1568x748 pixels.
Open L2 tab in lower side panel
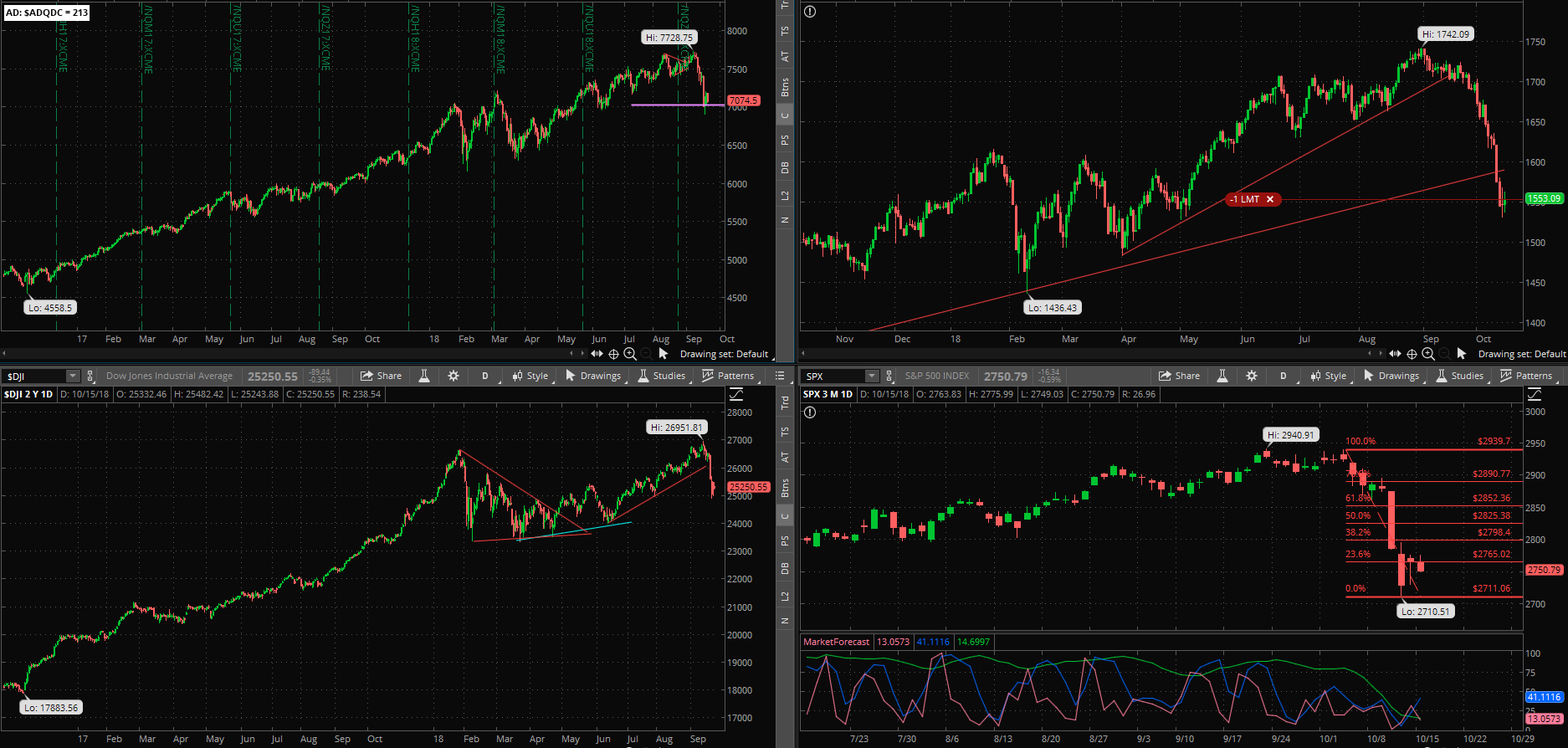pos(785,597)
